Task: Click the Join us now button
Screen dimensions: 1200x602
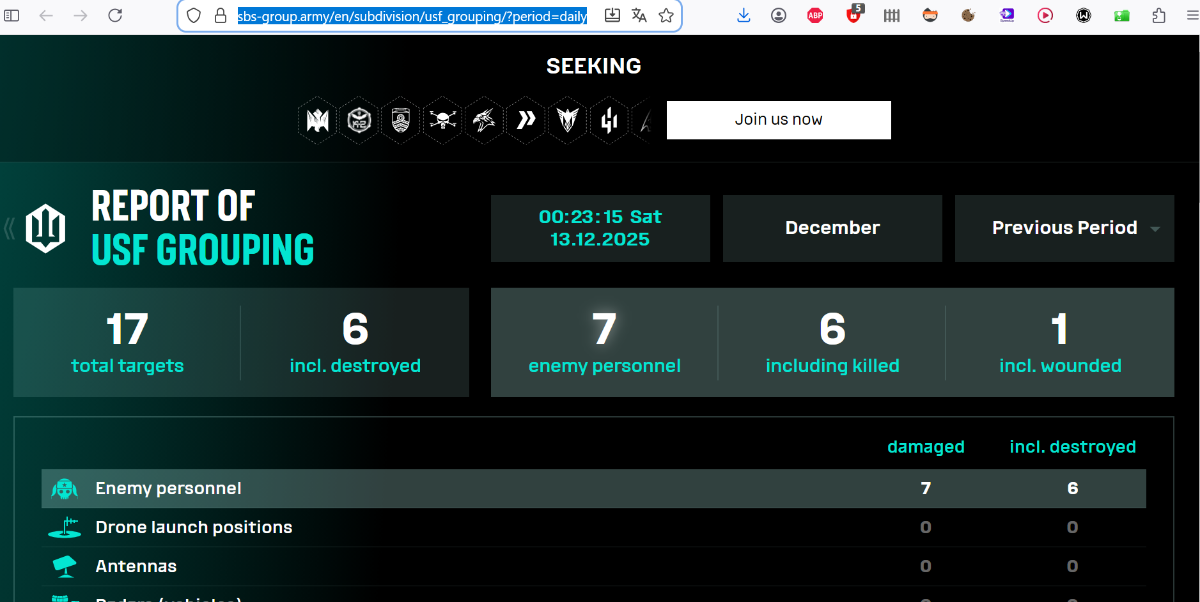Action: [778, 120]
